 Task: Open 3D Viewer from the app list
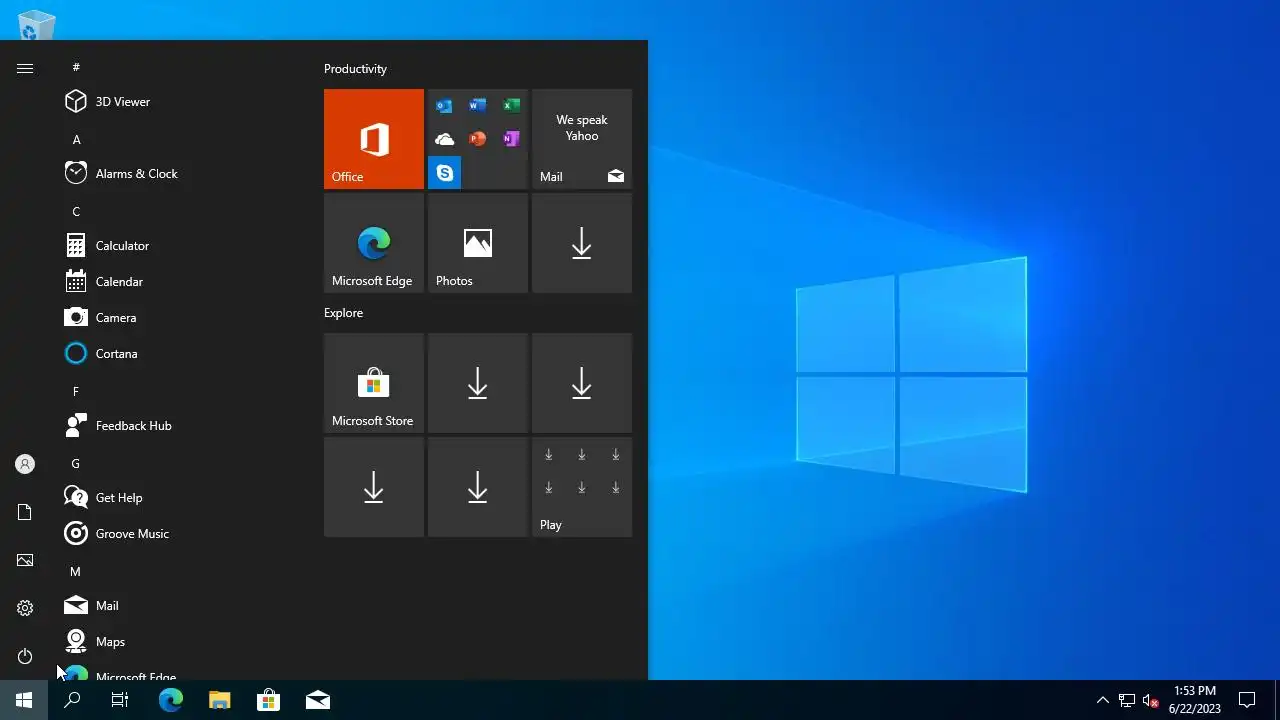click(180, 102)
